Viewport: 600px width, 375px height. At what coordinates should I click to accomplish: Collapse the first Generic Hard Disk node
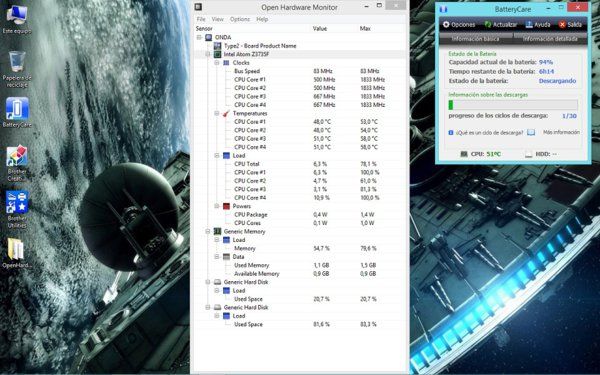click(208, 282)
